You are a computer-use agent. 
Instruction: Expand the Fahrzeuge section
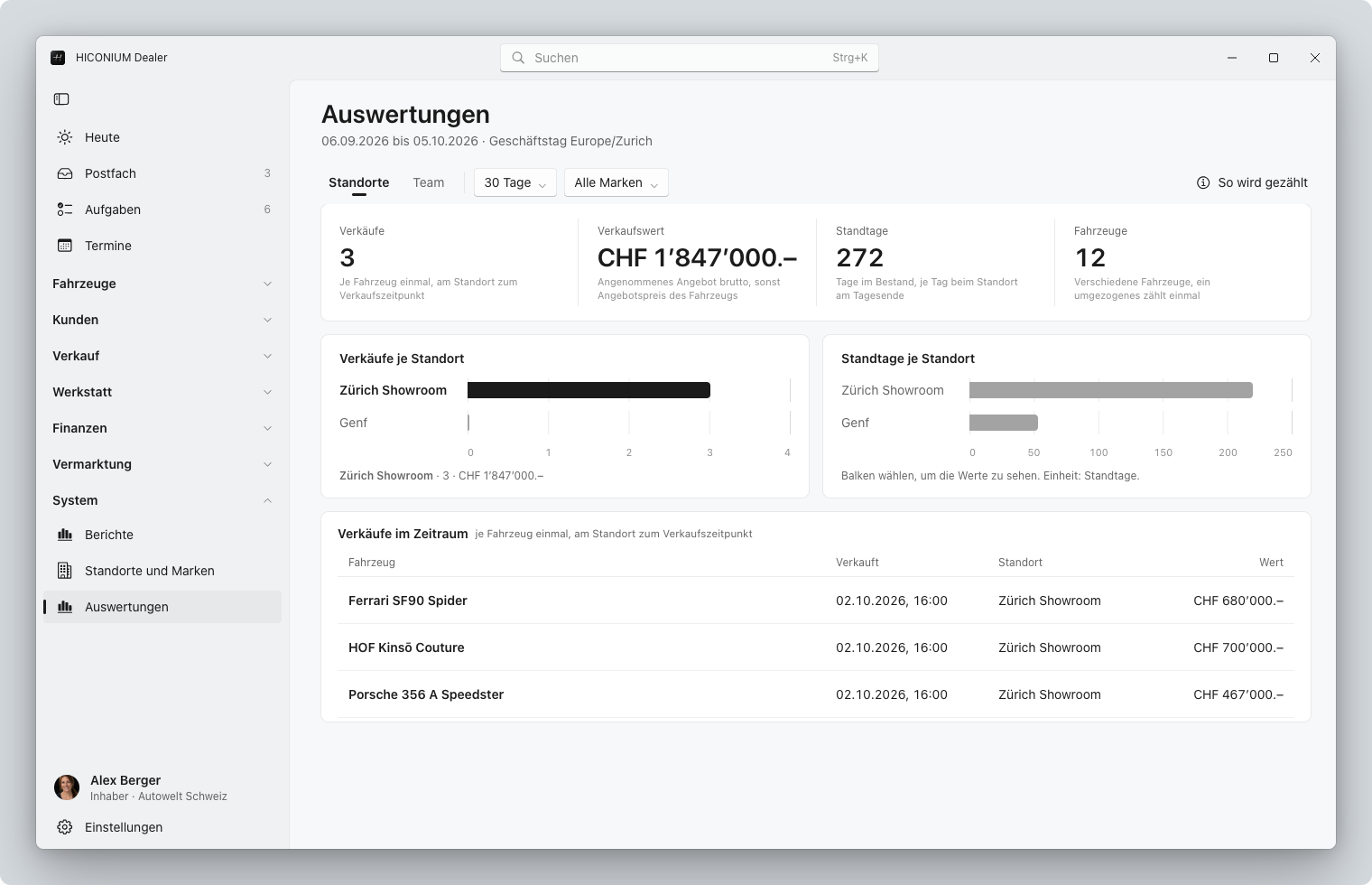click(162, 284)
